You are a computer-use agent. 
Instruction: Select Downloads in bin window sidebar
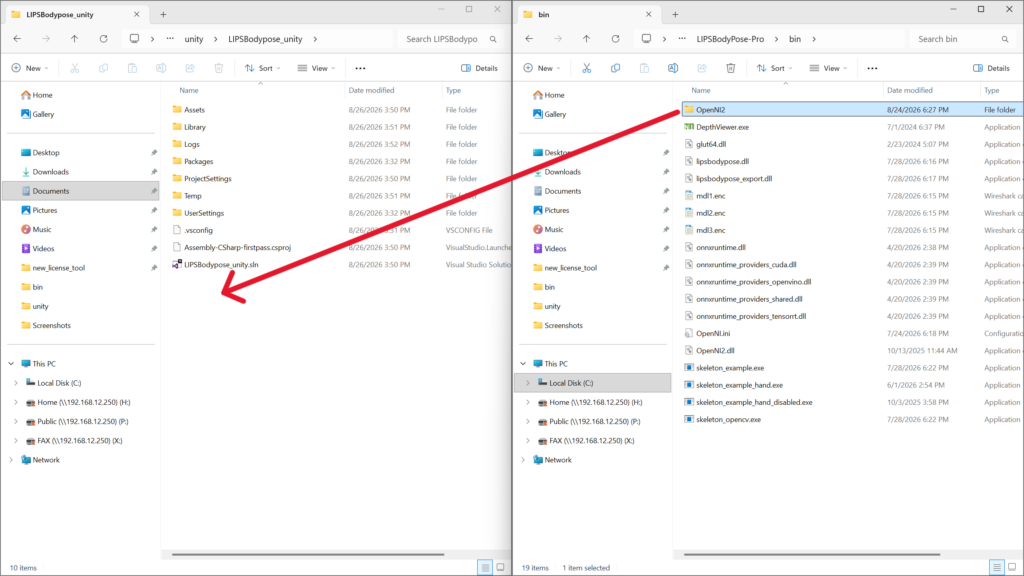coord(562,172)
